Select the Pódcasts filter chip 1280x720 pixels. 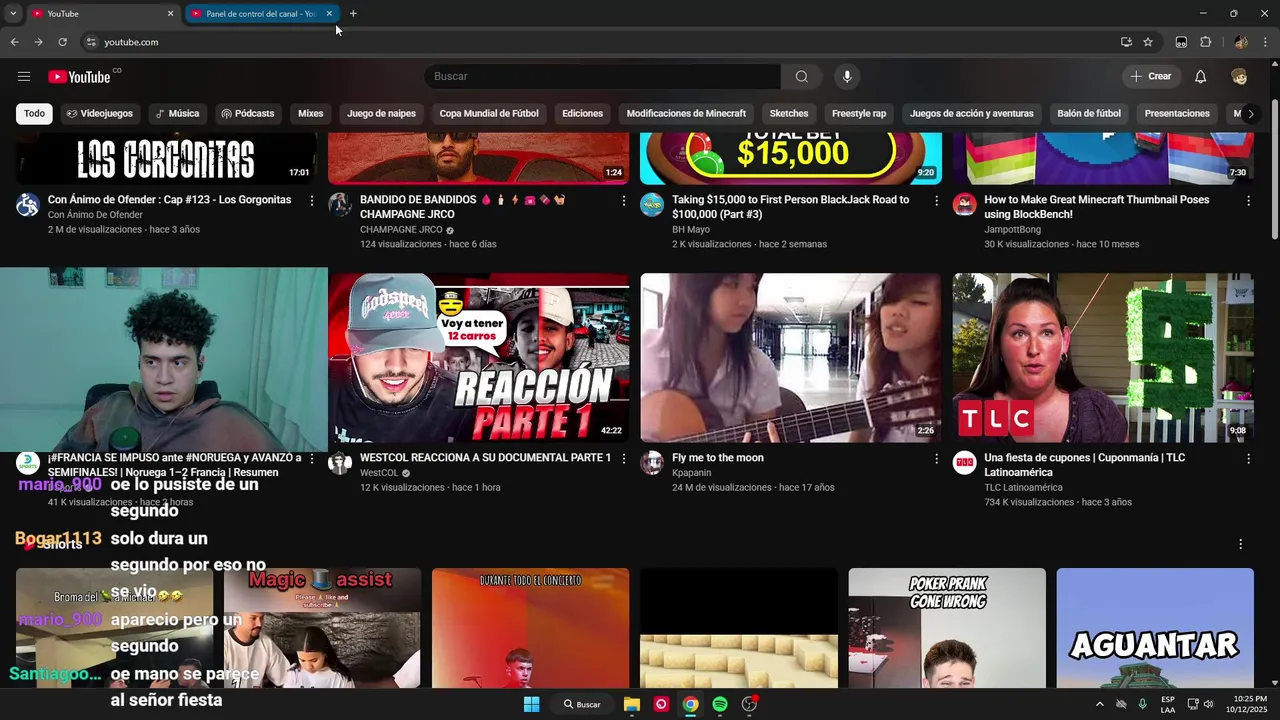pyautogui.click(x=247, y=114)
